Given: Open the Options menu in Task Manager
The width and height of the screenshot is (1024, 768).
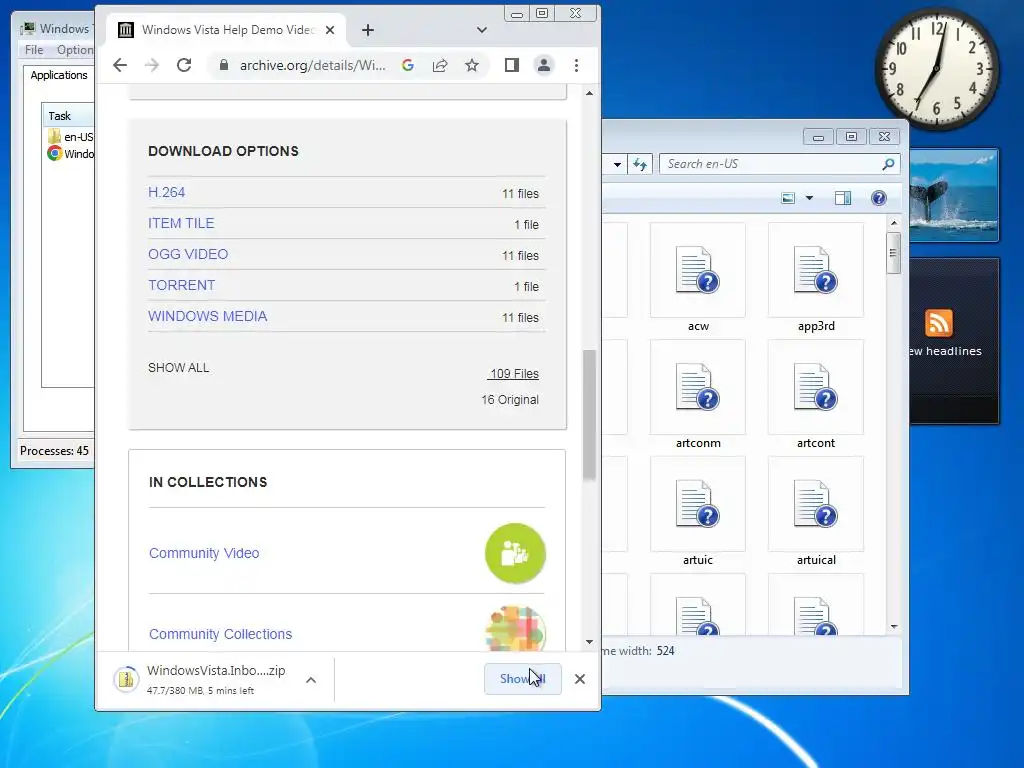Looking at the screenshot, I should [x=74, y=50].
